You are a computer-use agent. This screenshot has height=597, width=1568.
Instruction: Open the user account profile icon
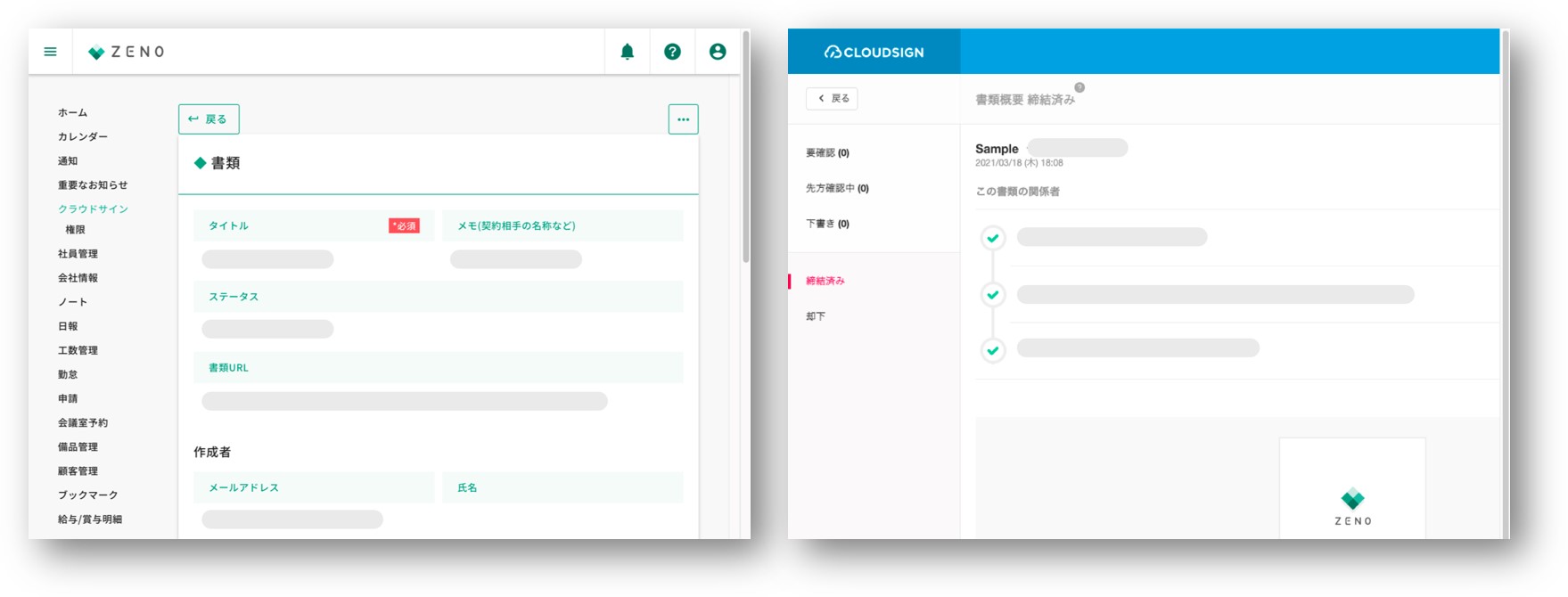[x=718, y=52]
